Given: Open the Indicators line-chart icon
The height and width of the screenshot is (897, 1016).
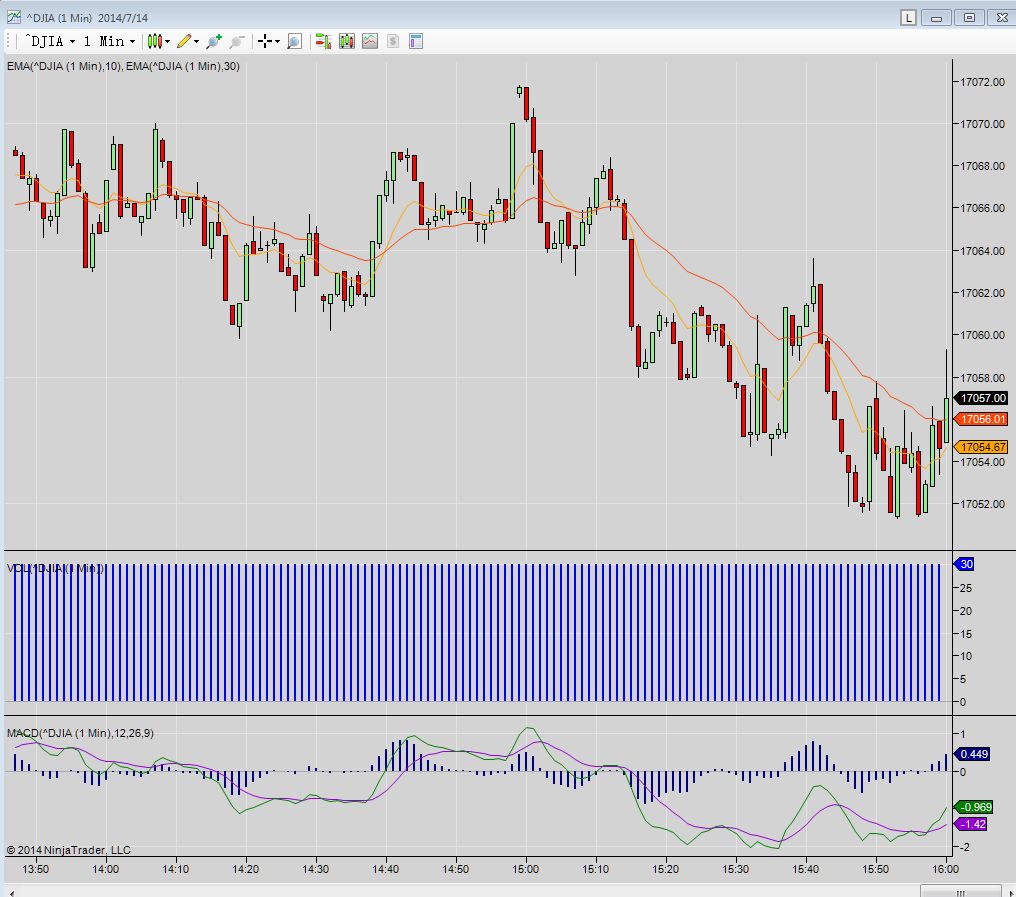Looking at the screenshot, I should coord(370,41).
